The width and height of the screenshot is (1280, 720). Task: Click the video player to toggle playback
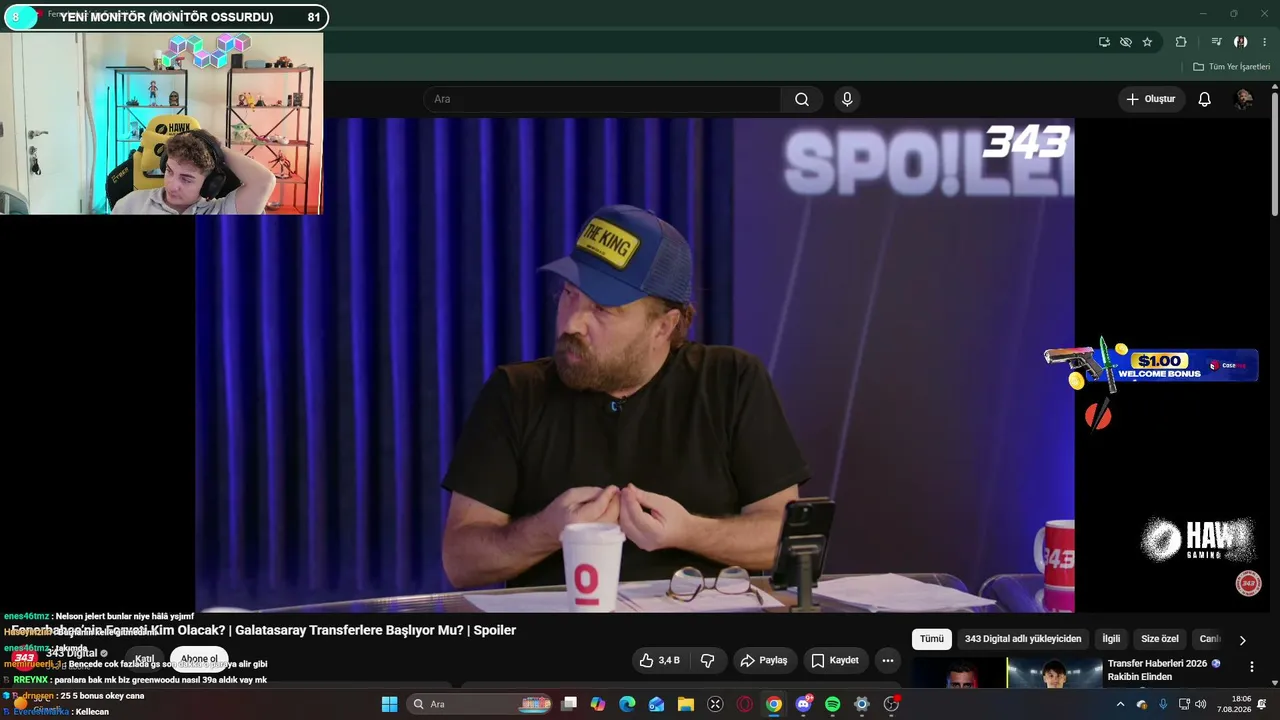click(634, 365)
